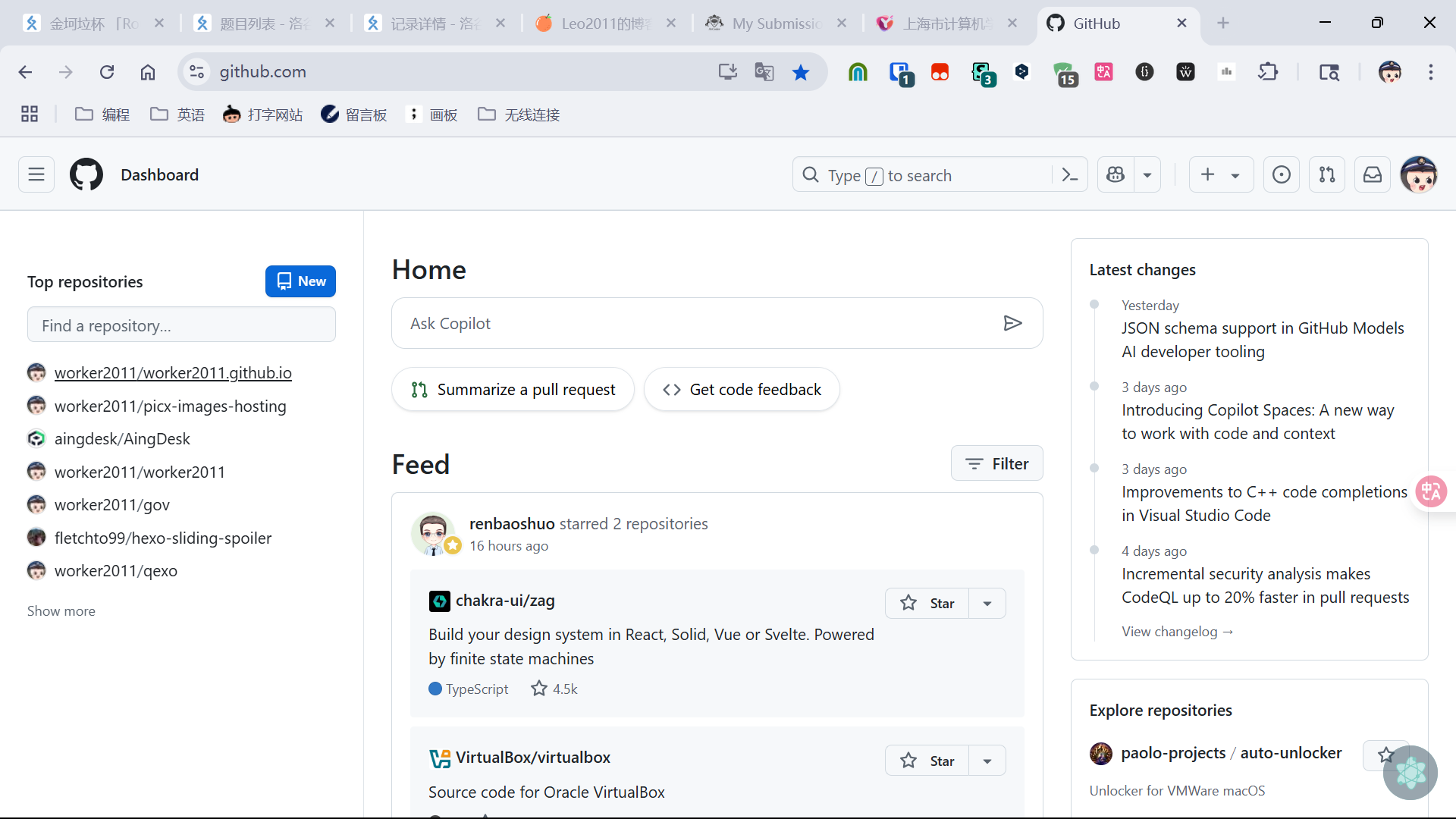Click View changelog link

point(1177,631)
